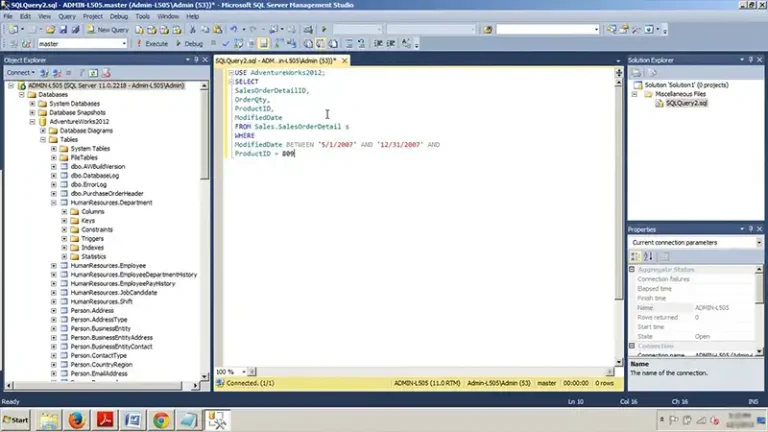This screenshot has height=432, width=768.
Task: Toggle auto-hide pin on Properties panel
Action: [x=750, y=229]
